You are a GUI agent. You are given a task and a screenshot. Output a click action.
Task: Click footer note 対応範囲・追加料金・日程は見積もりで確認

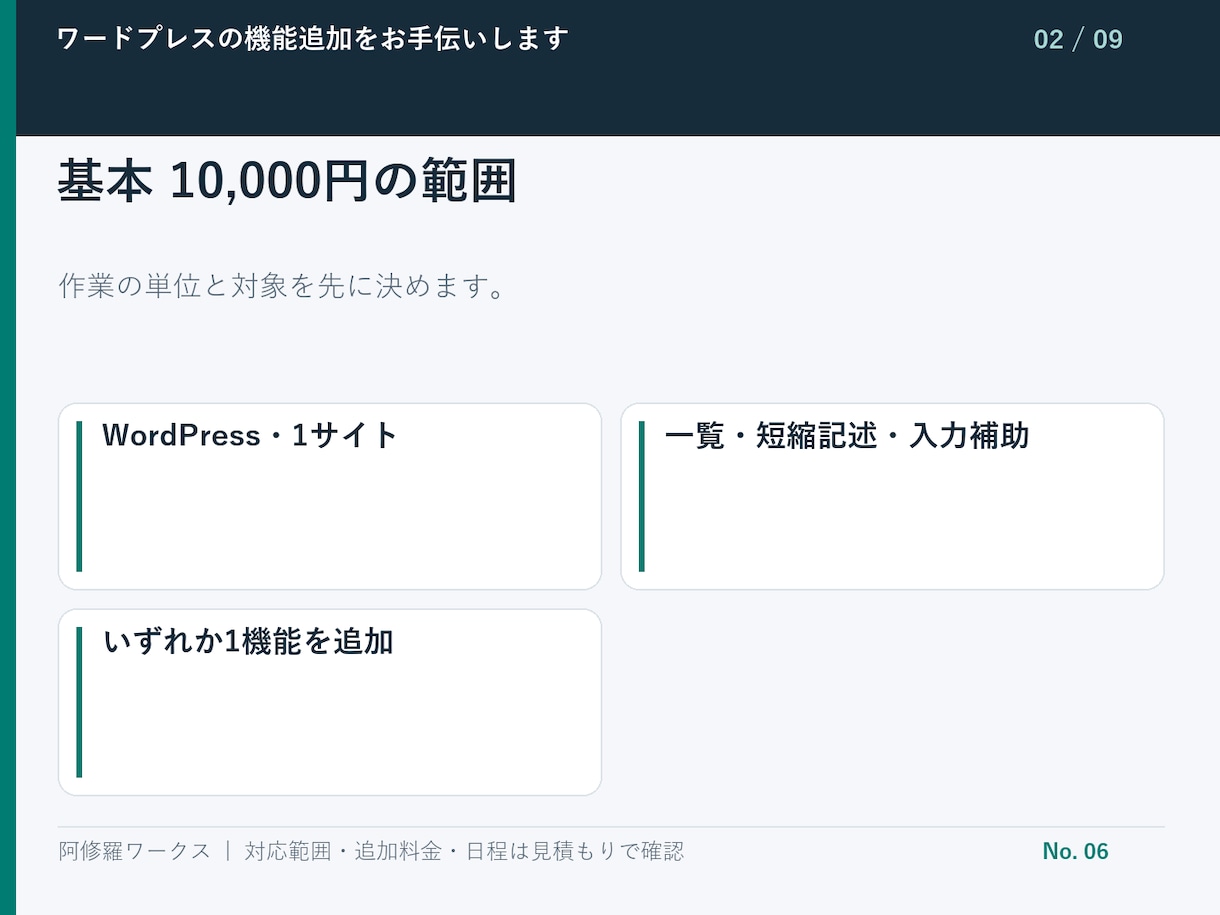pyautogui.click(x=464, y=851)
